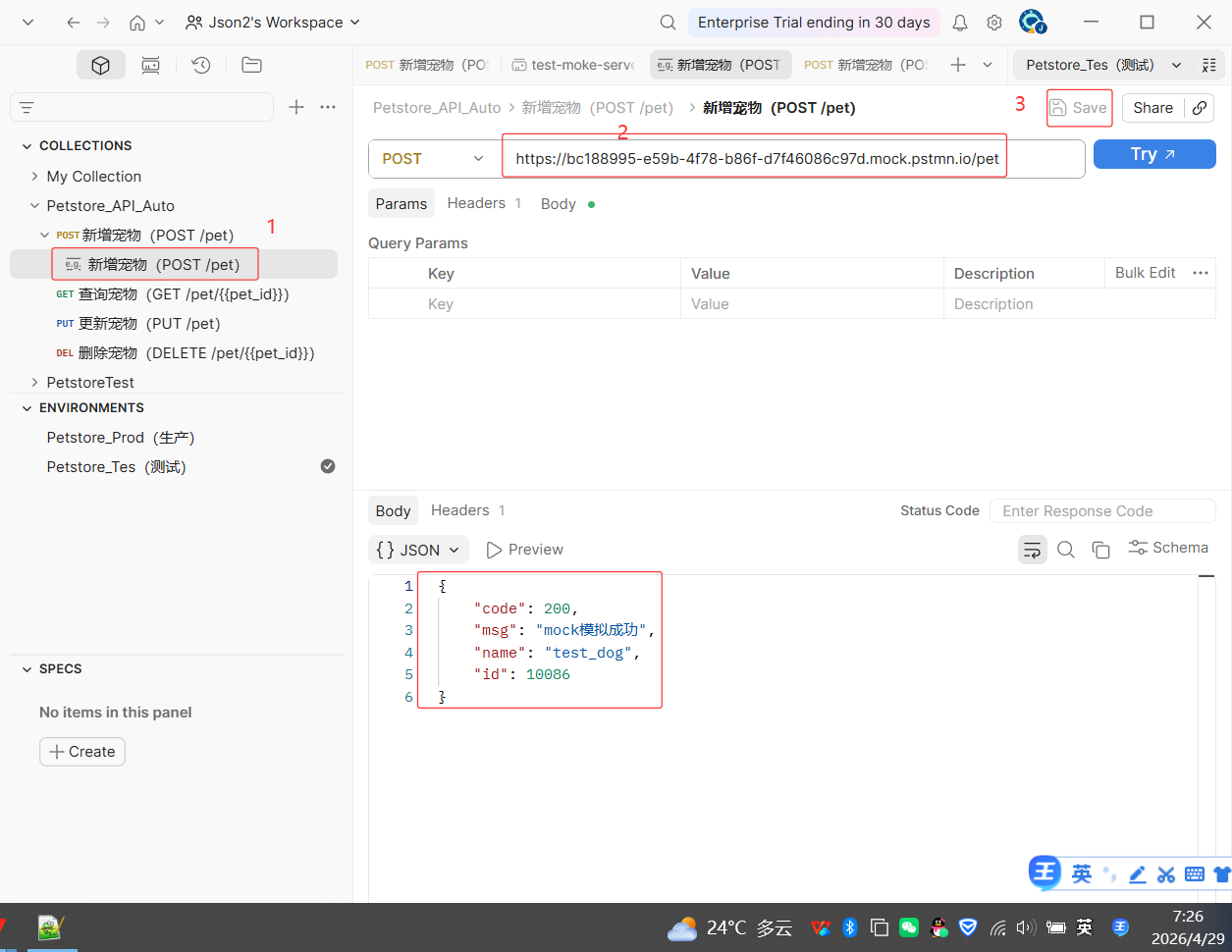Viewport: 1232px width, 952px height.
Task: Add a new tab with plus icon
Action: click(958, 65)
